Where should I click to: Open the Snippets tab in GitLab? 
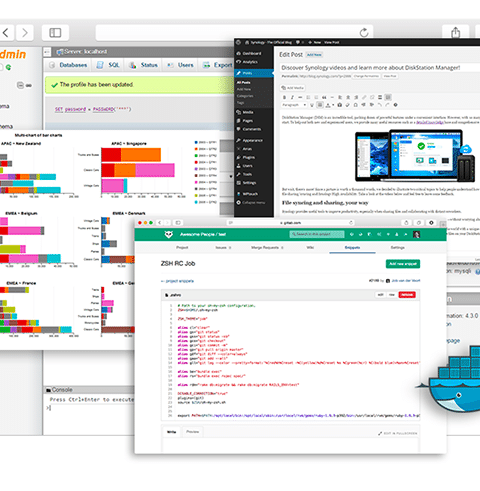352,247
